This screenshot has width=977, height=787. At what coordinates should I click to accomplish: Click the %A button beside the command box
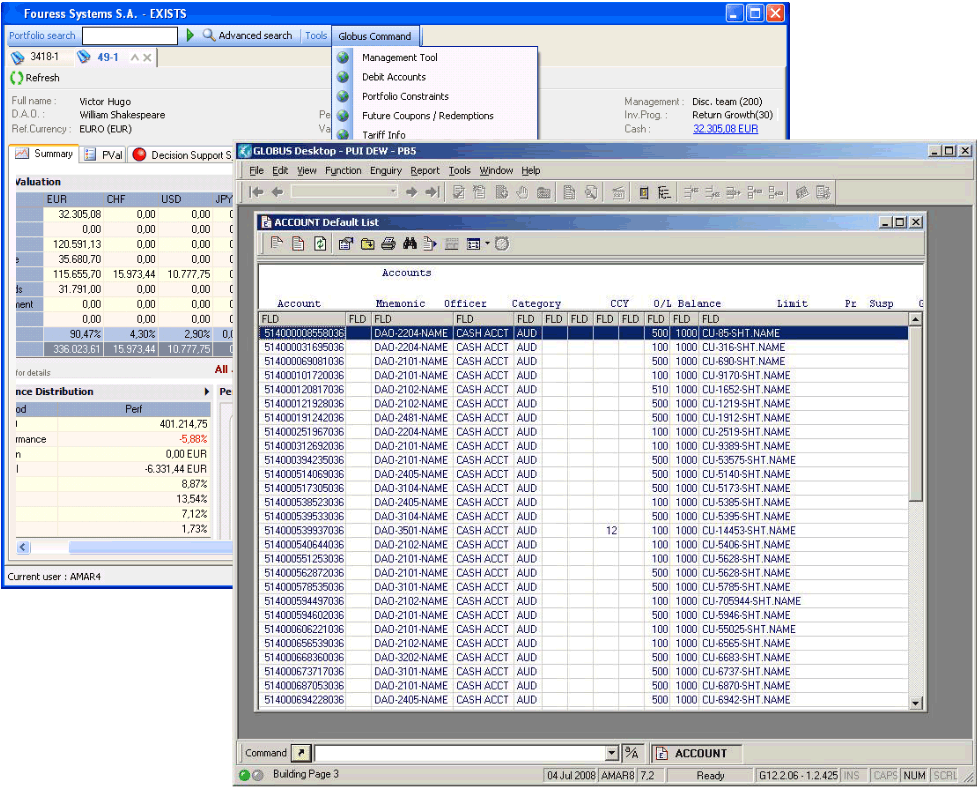coord(631,753)
